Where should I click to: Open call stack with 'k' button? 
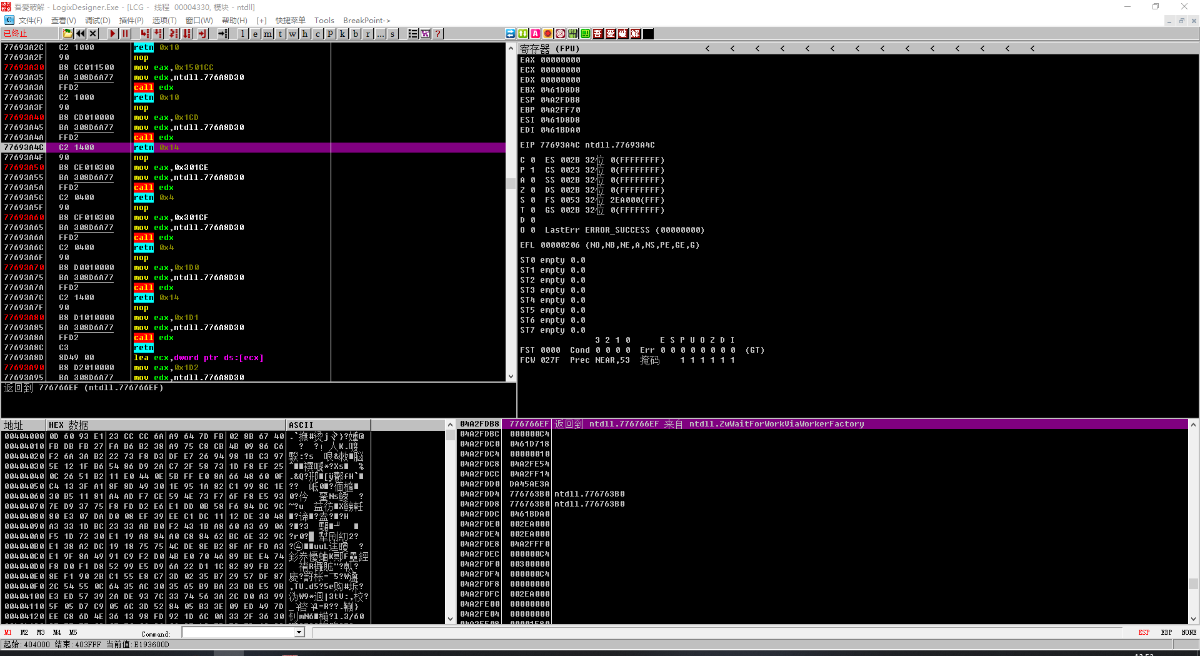[x=343, y=33]
